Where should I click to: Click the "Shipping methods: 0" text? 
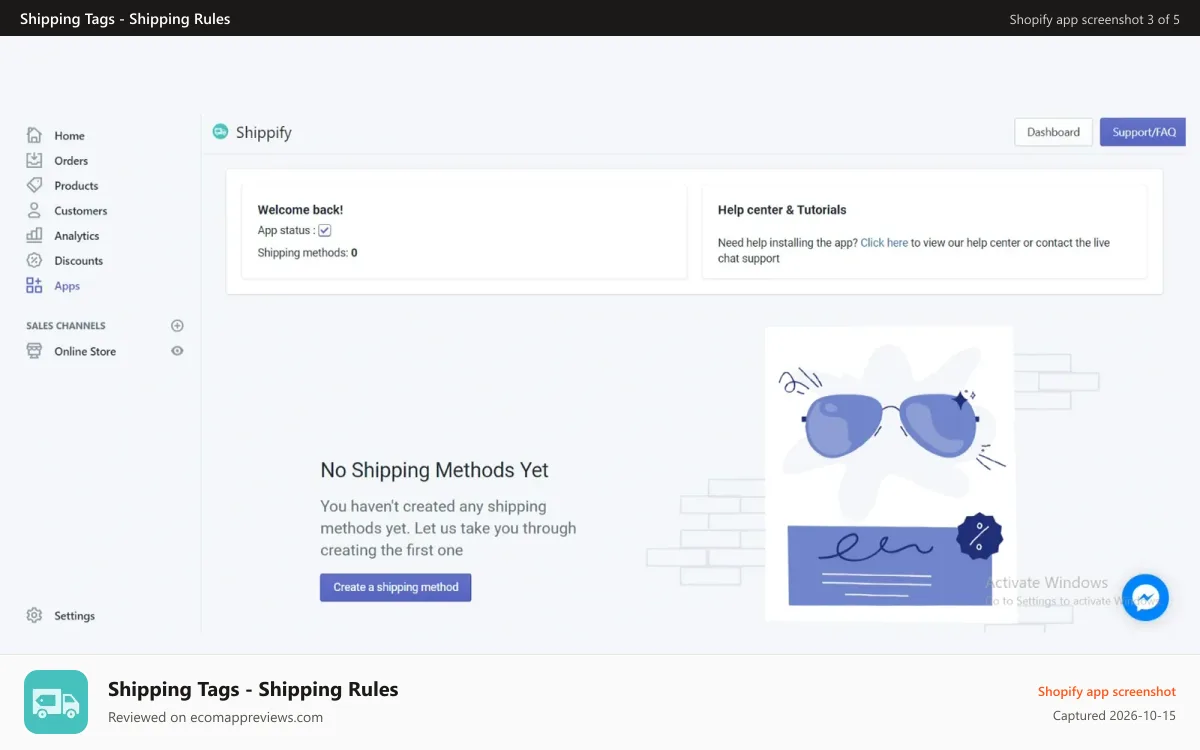point(307,253)
